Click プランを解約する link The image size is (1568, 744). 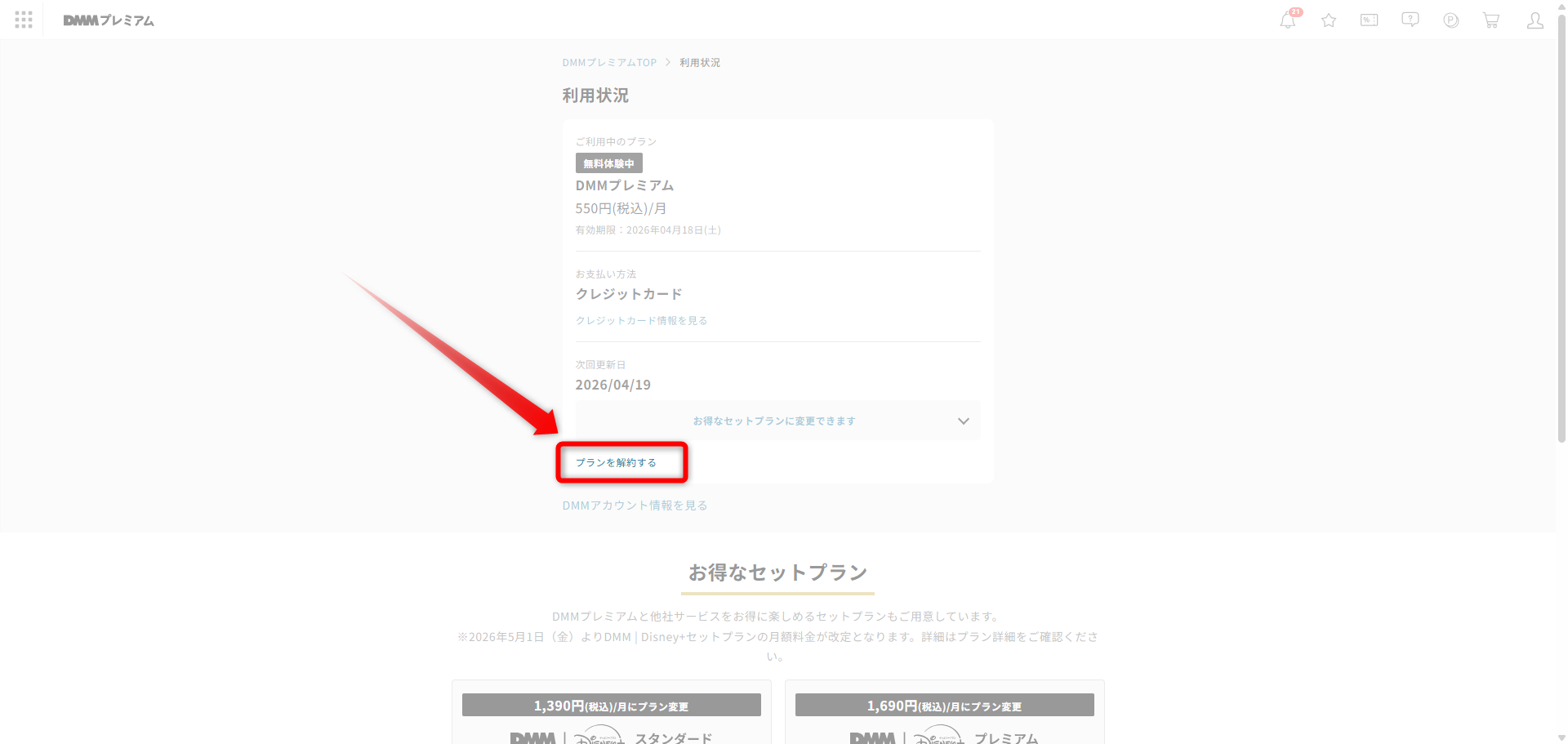tap(616, 463)
